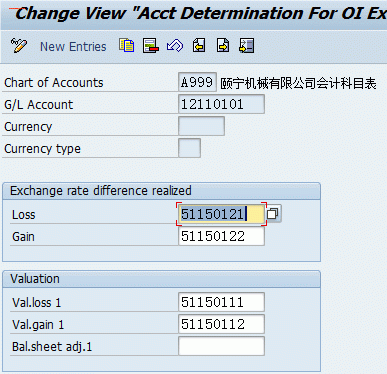
Task: Click the empty Currency field
Action: tap(201, 126)
